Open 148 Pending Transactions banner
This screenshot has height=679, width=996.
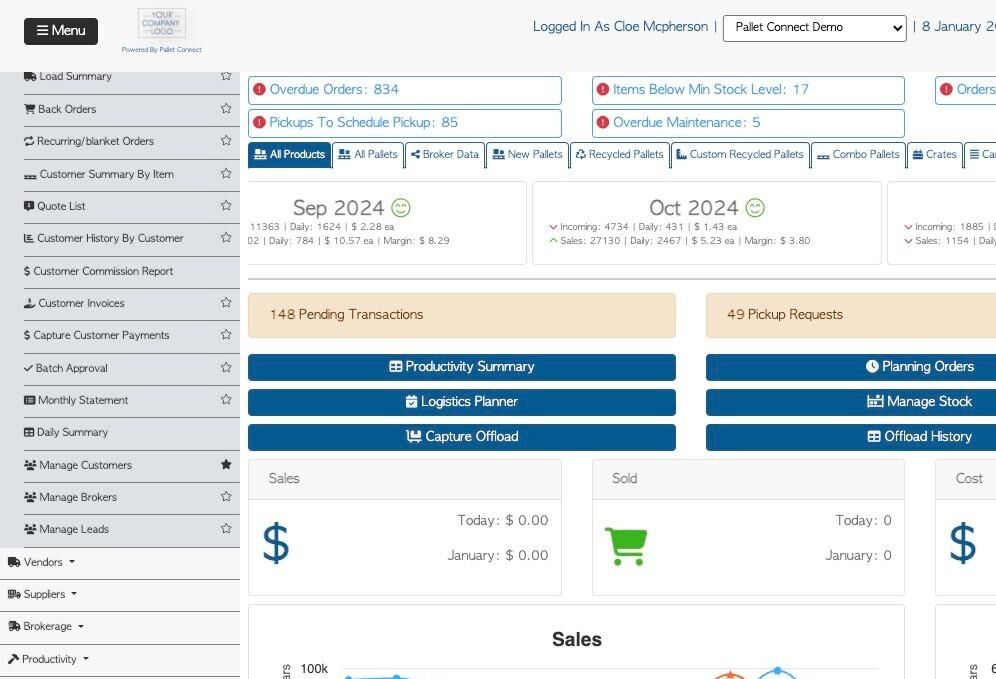[462, 315]
